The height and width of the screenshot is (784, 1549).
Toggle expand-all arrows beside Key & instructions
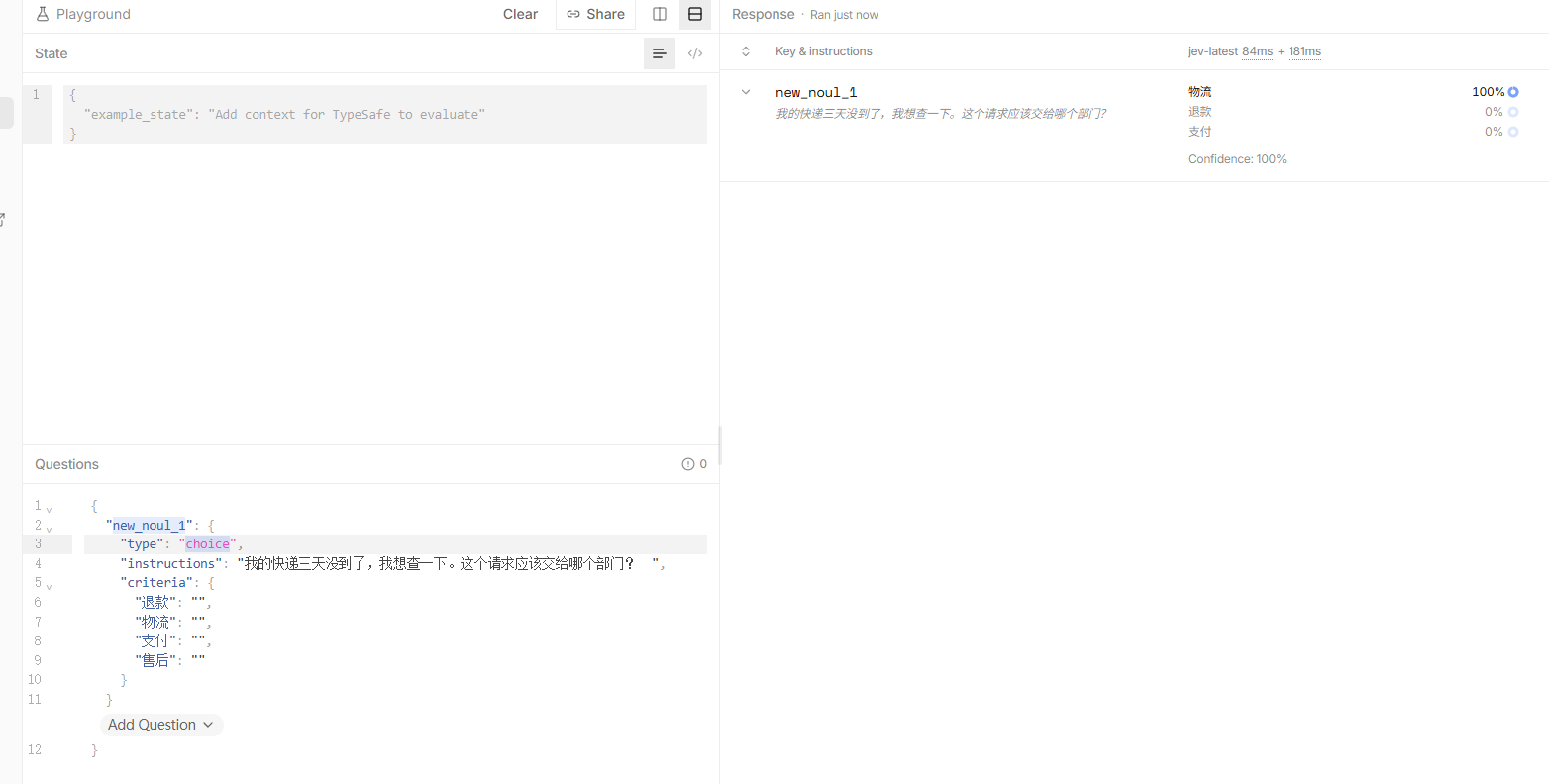746,51
